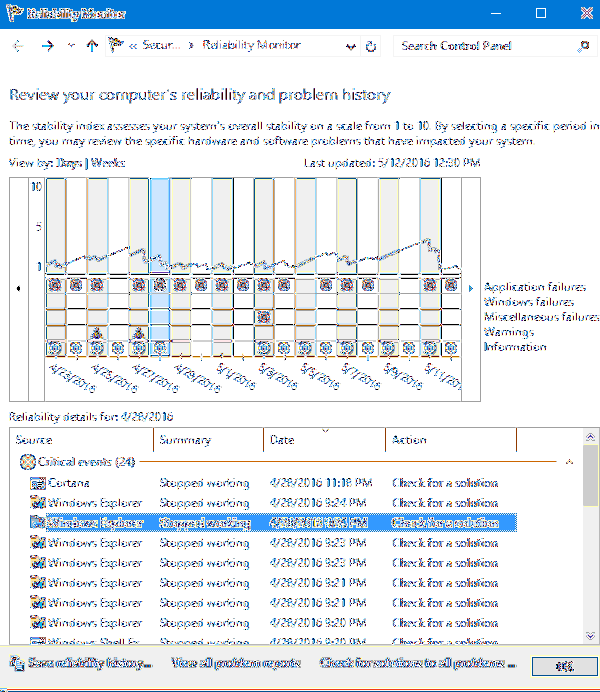Collapse the Critical events group
This screenshot has width=600, height=692.
click(569, 462)
